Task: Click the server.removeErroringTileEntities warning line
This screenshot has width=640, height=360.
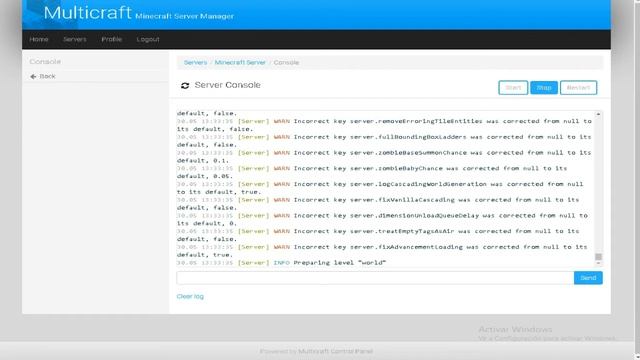Action: 384,125
